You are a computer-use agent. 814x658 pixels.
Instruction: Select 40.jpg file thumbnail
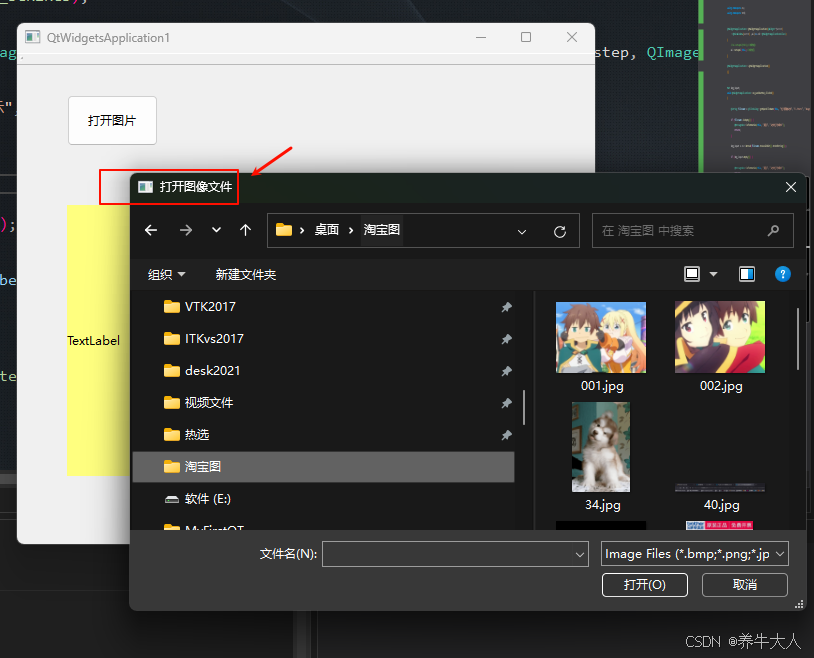point(720,488)
